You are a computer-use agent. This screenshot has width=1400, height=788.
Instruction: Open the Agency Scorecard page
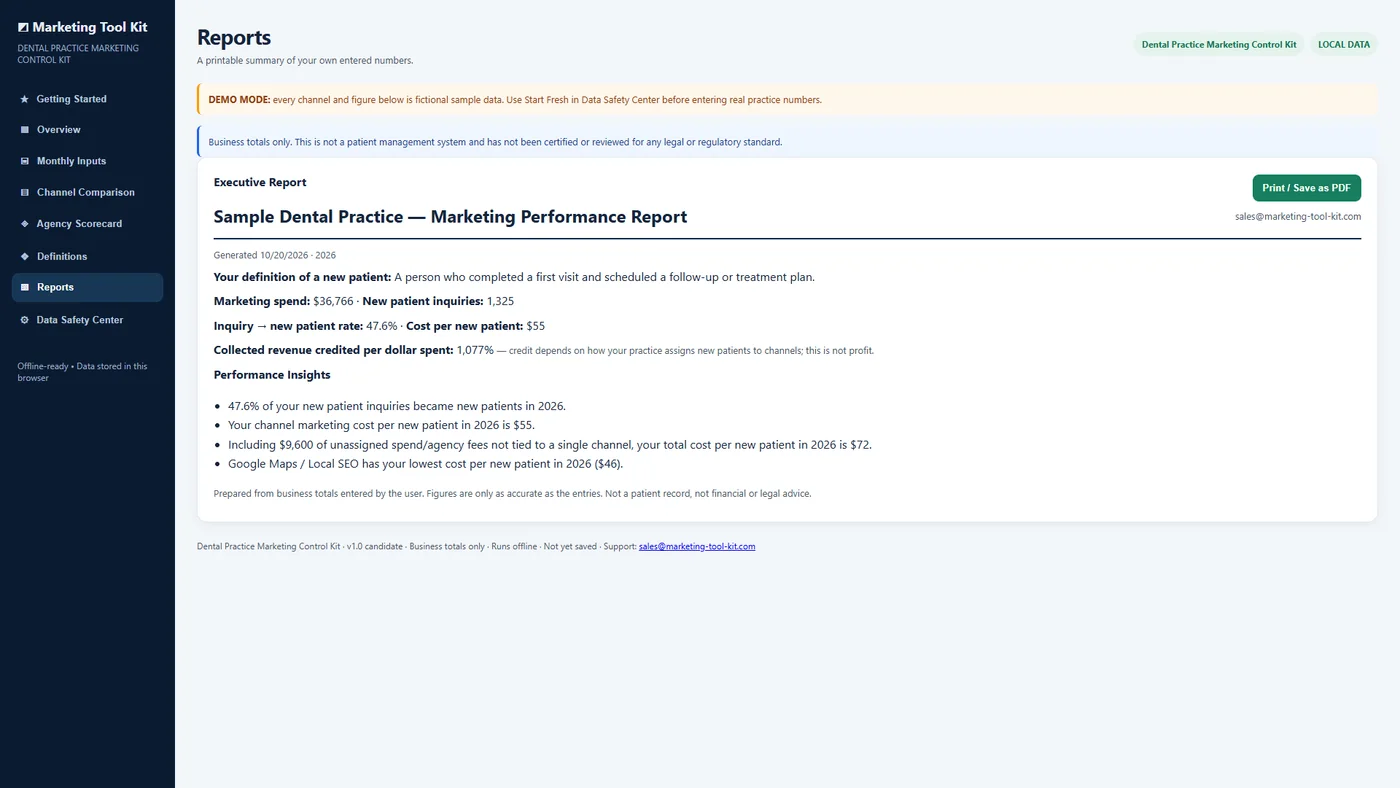point(87,224)
